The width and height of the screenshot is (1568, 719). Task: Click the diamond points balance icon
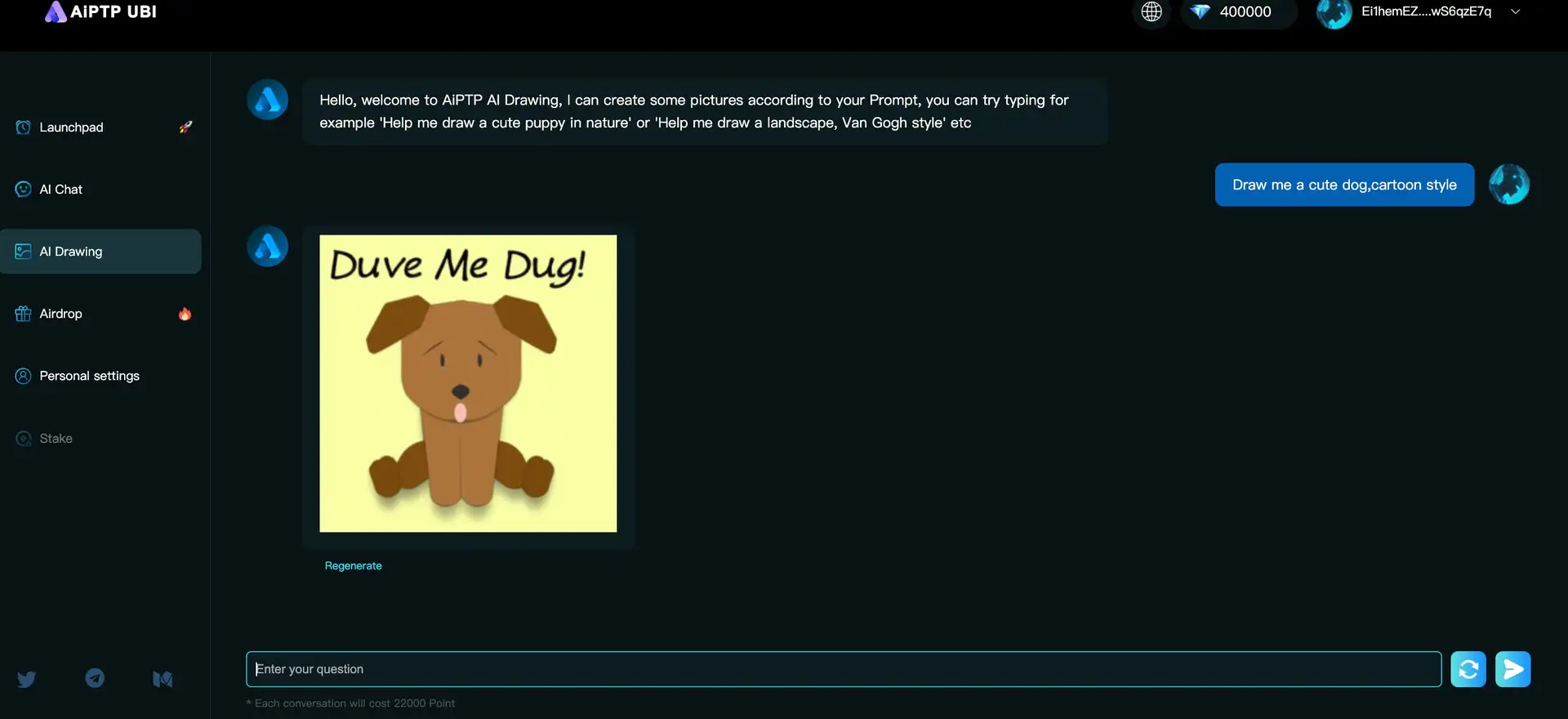(1200, 12)
